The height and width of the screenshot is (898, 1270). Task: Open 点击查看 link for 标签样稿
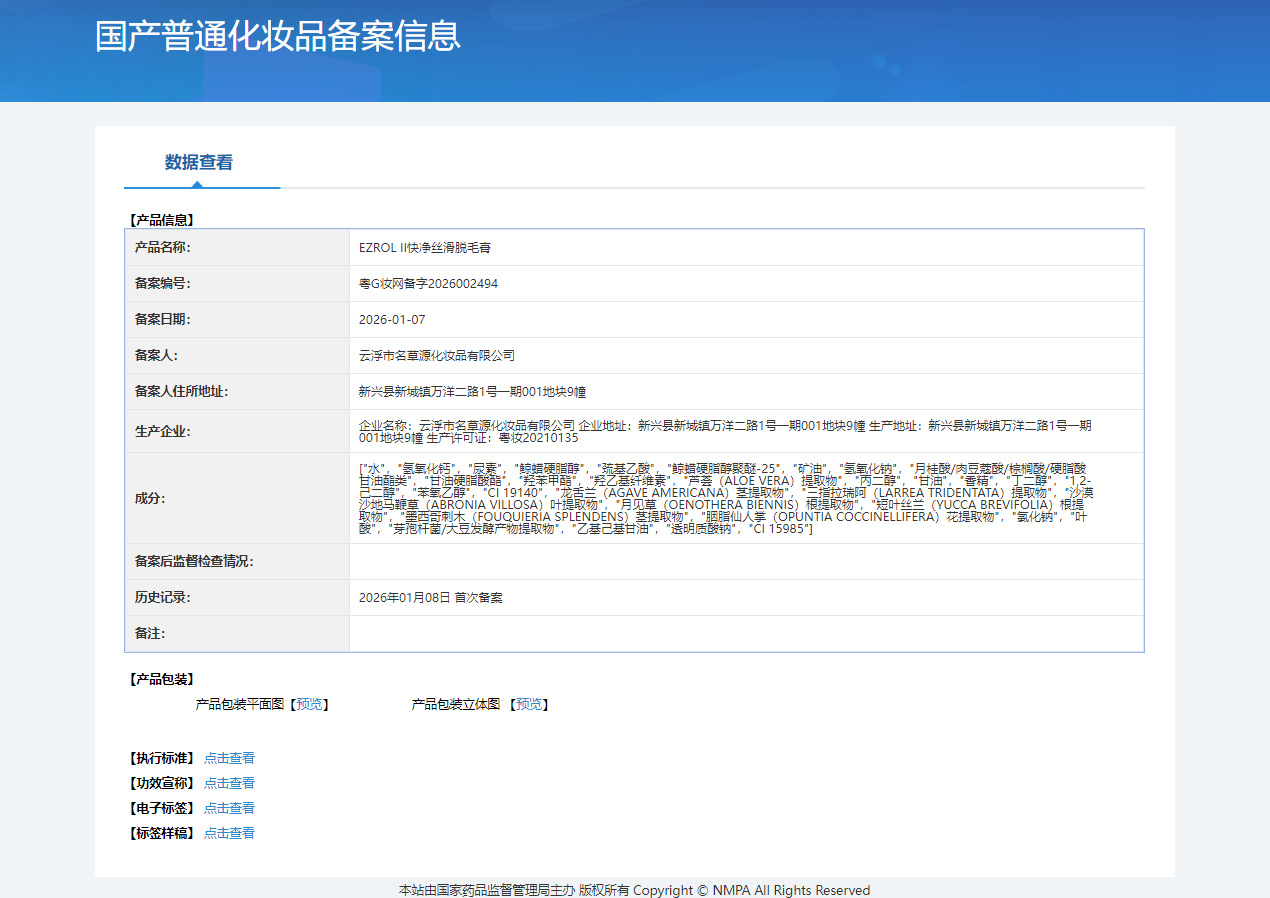click(229, 833)
